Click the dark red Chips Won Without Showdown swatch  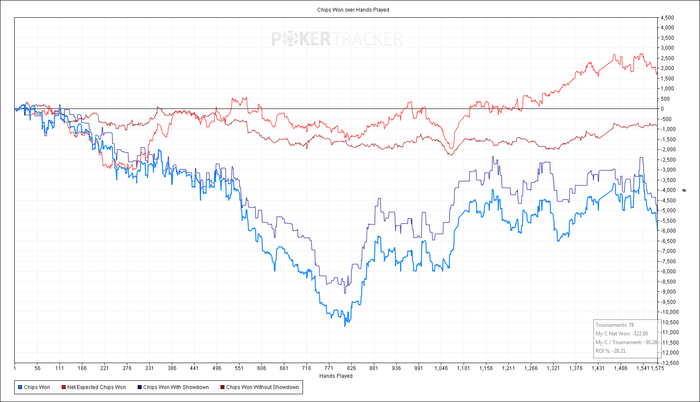pos(222,387)
